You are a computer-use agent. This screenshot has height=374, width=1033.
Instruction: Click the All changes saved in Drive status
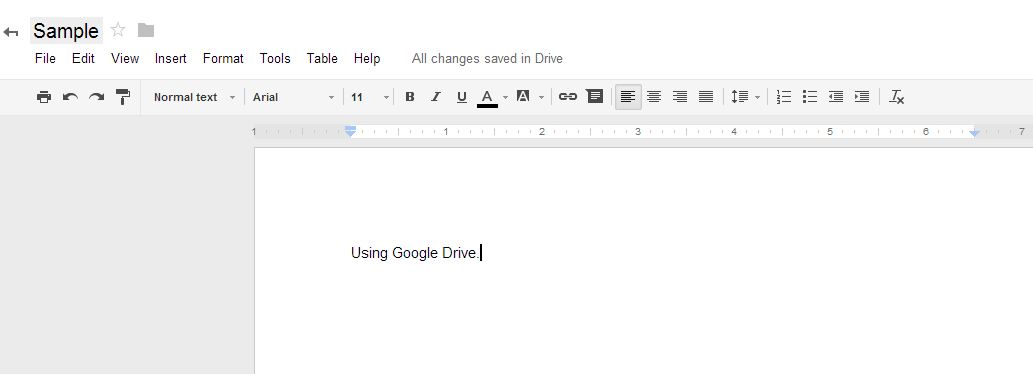[x=487, y=59]
